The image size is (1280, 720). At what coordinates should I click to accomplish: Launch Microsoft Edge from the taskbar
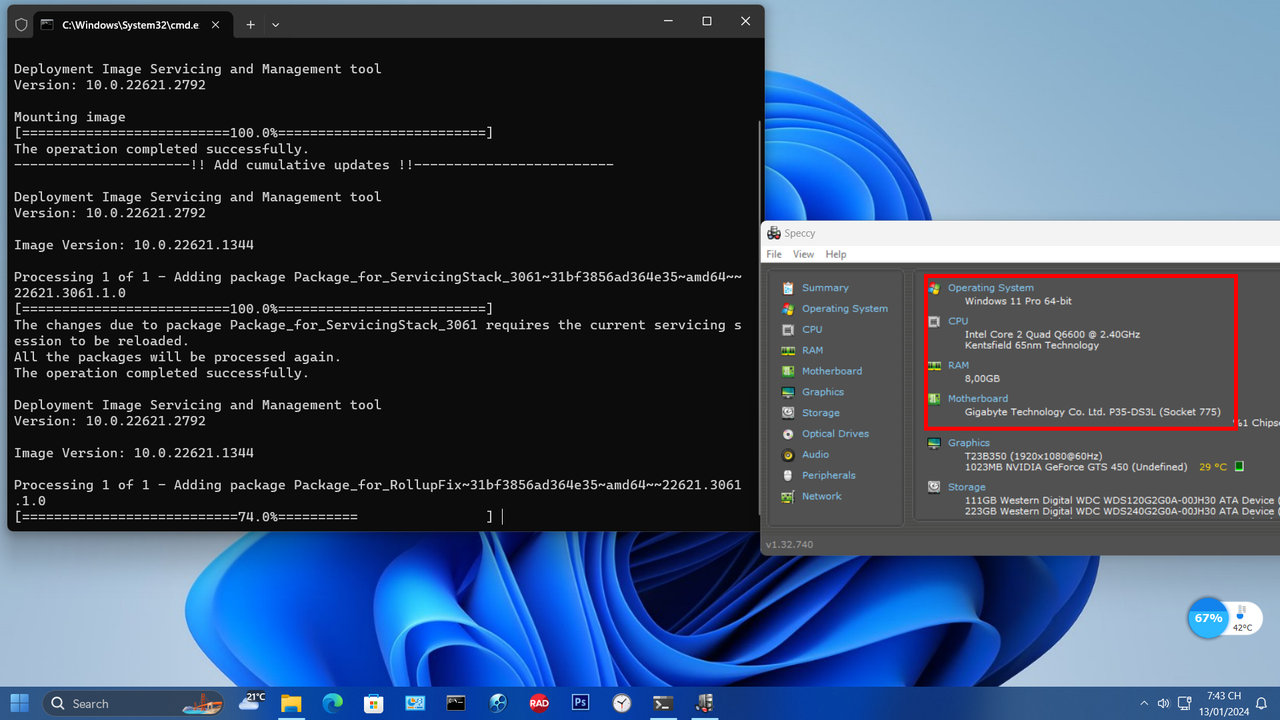click(x=332, y=703)
